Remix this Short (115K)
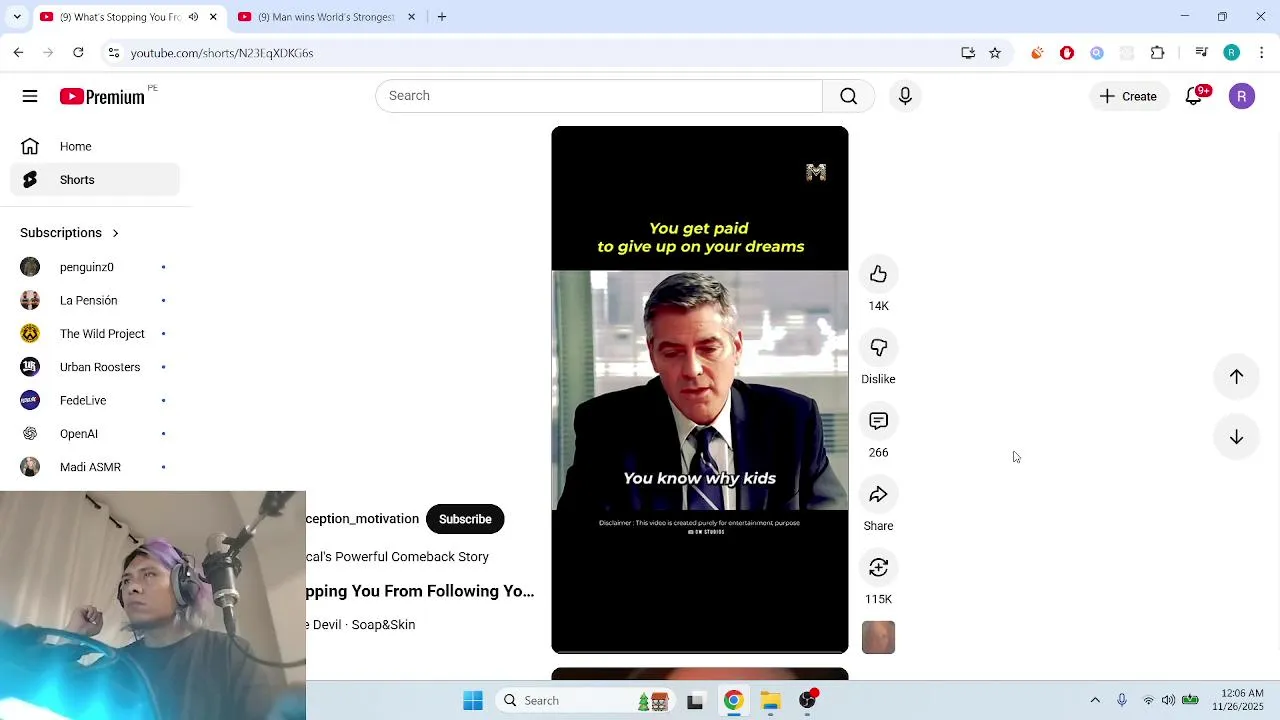 click(878, 567)
